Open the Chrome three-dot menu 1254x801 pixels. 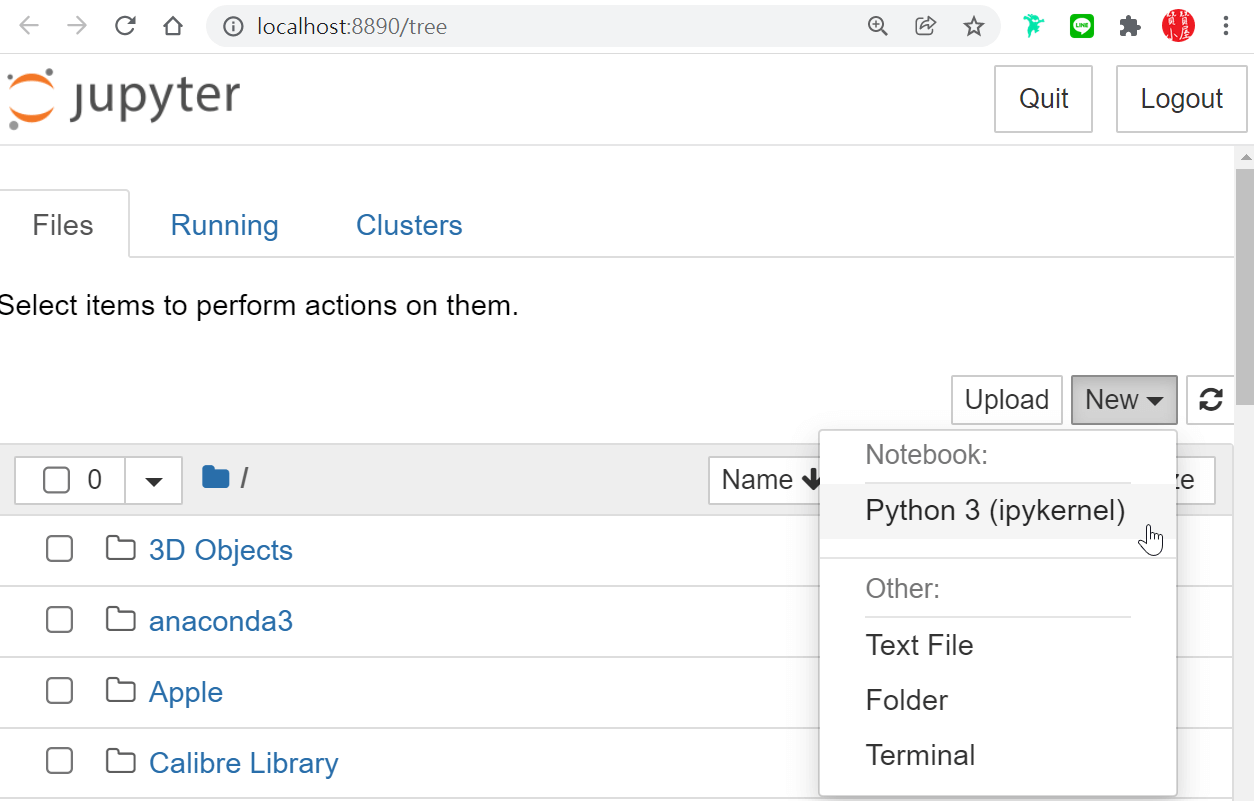(1226, 26)
